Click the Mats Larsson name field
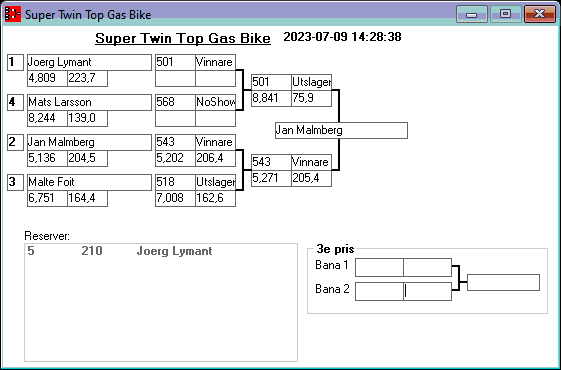 tap(89, 102)
